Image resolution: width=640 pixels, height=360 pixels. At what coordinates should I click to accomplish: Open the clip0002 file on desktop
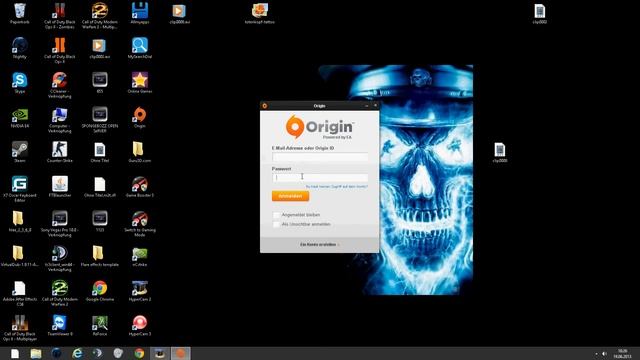tap(540, 13)
